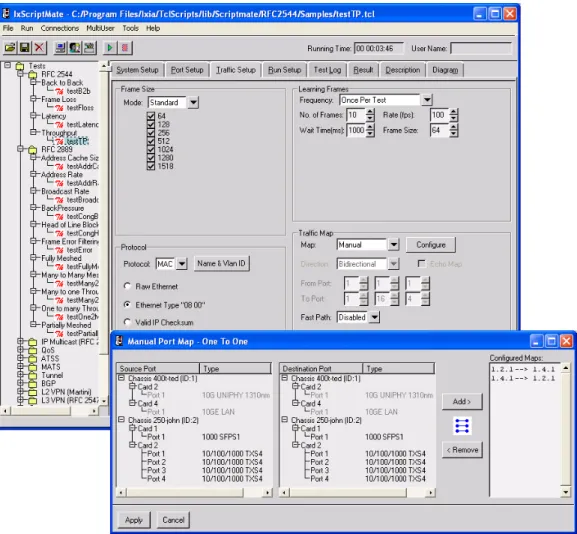
Task: Stop the test with red stop icon
Action: (125, 47)
